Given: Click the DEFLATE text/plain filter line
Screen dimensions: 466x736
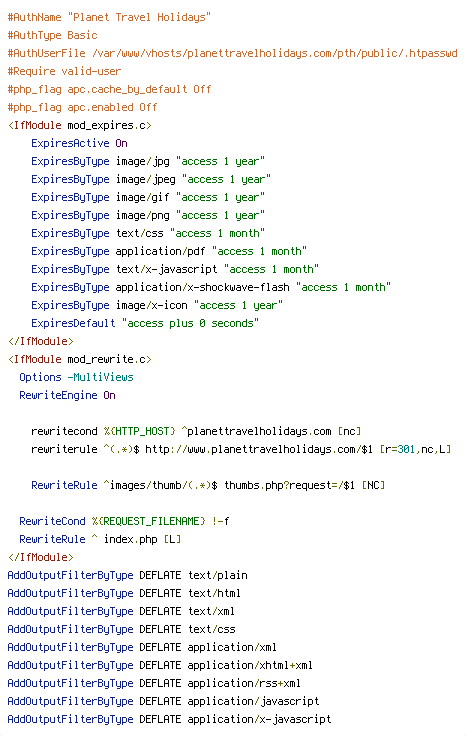Looking at the screenshot, I should (127, 575).
